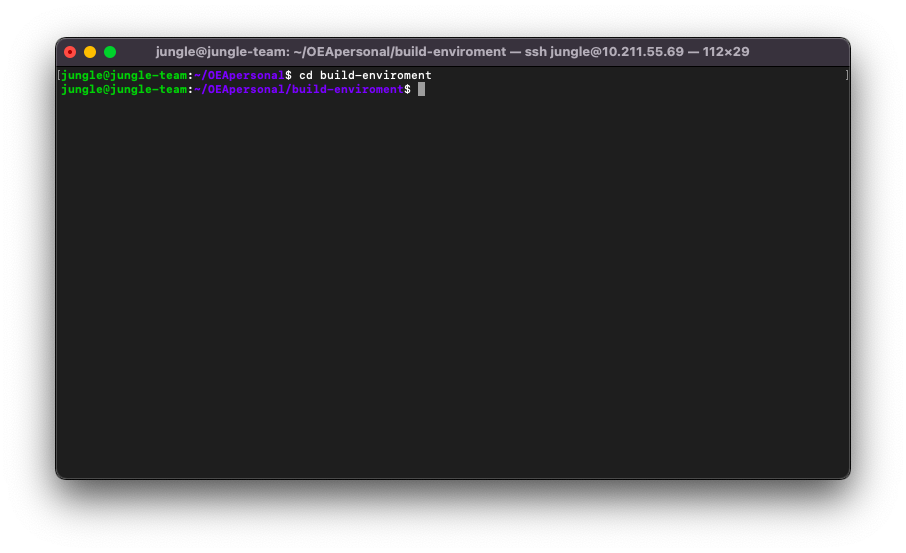Viewport: 906px width, 553px height.
Task: Click the terminal window title text
Action: point(452,52)
